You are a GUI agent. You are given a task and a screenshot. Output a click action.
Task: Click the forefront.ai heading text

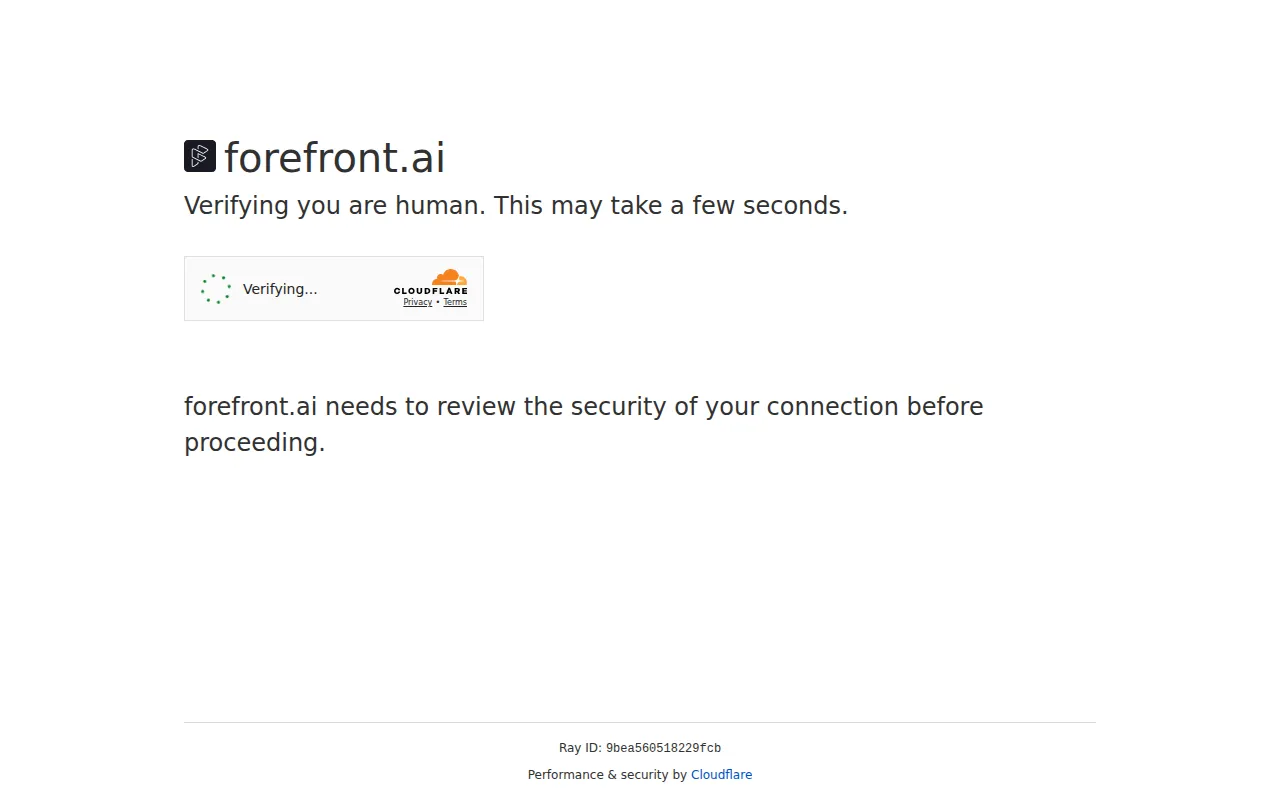tap(334, 157)
